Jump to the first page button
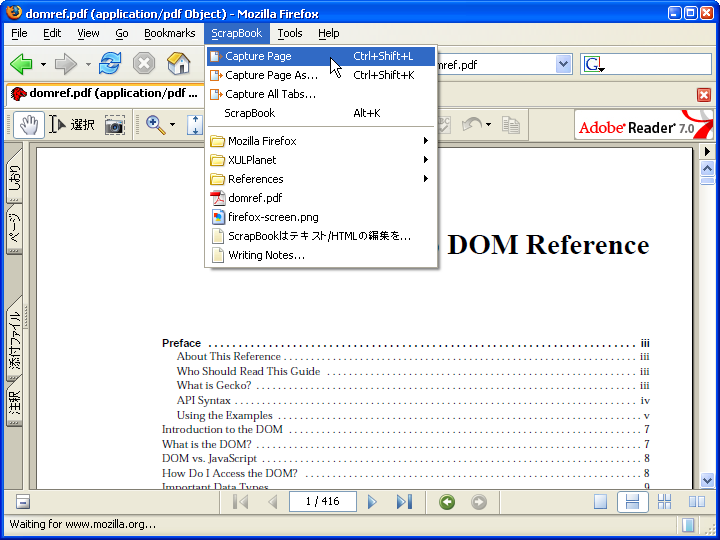 pos(240,502)
